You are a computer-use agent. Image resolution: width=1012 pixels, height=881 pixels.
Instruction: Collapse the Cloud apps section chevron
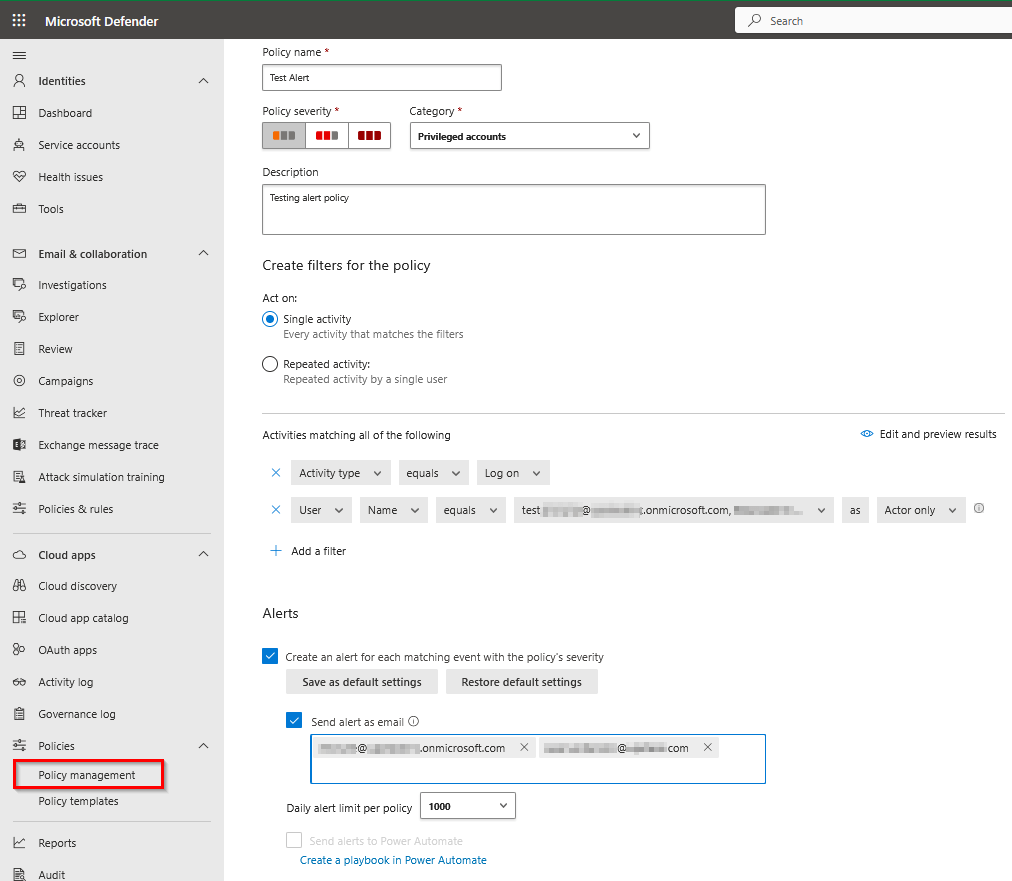pyautogui.click(x=203, y=554)
